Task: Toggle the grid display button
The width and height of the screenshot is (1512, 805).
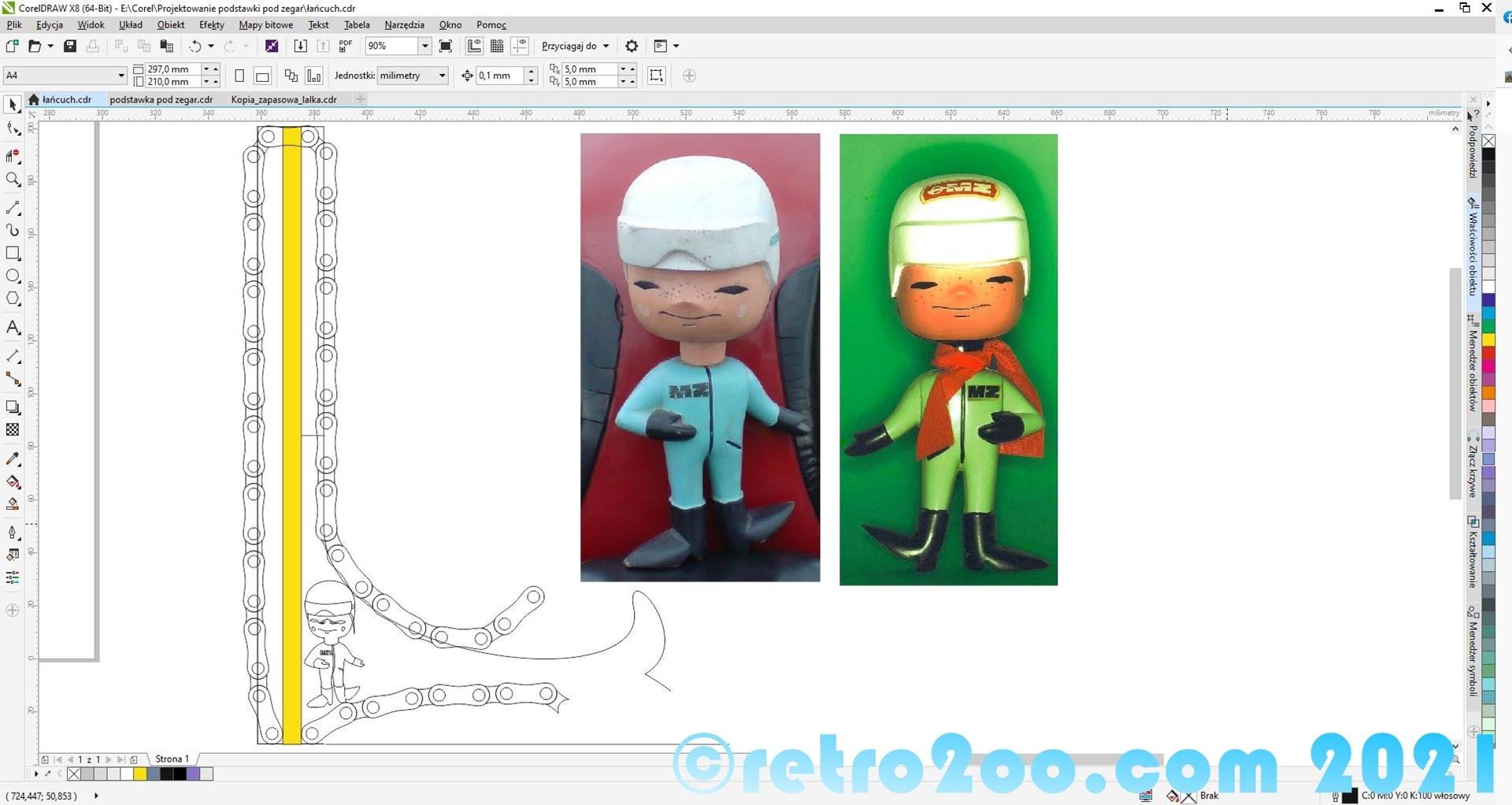Action: tap(497, 46)
